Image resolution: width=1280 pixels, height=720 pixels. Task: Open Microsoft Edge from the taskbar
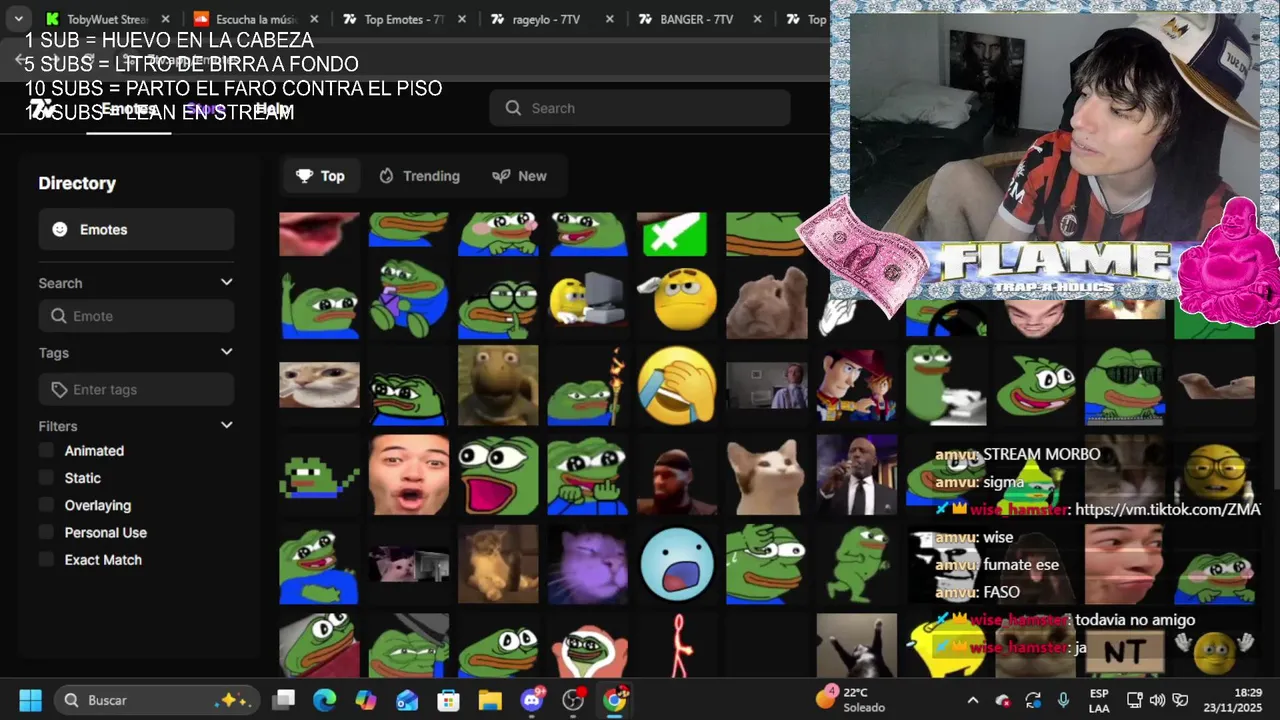pos(325,700)
